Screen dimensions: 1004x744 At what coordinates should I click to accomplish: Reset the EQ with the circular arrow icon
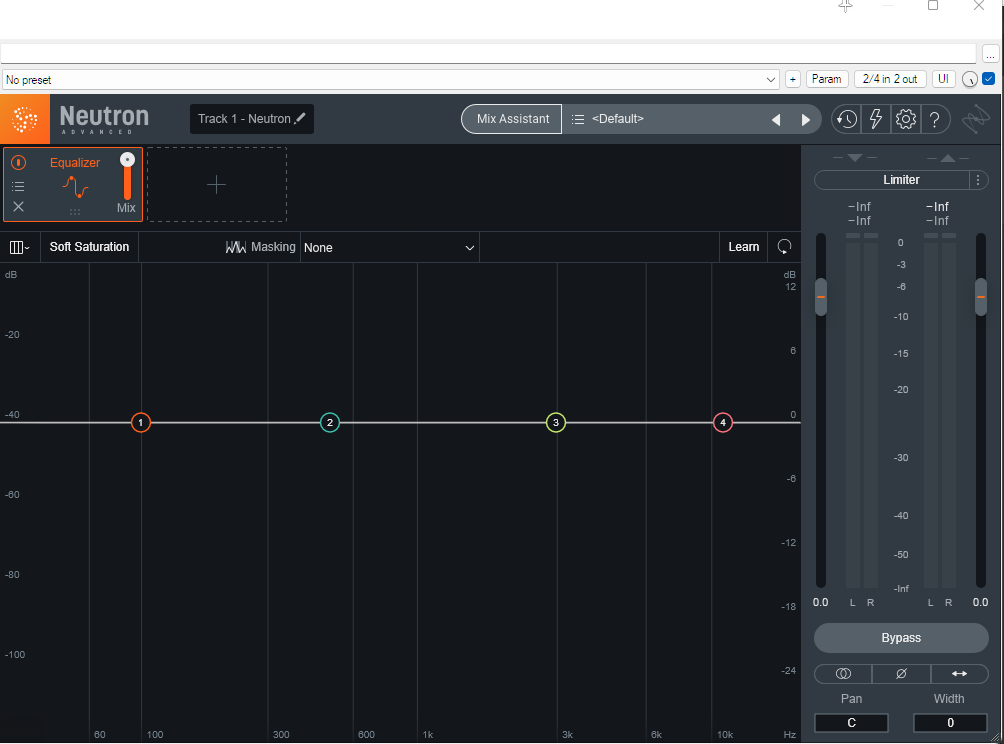click(784, 247)
